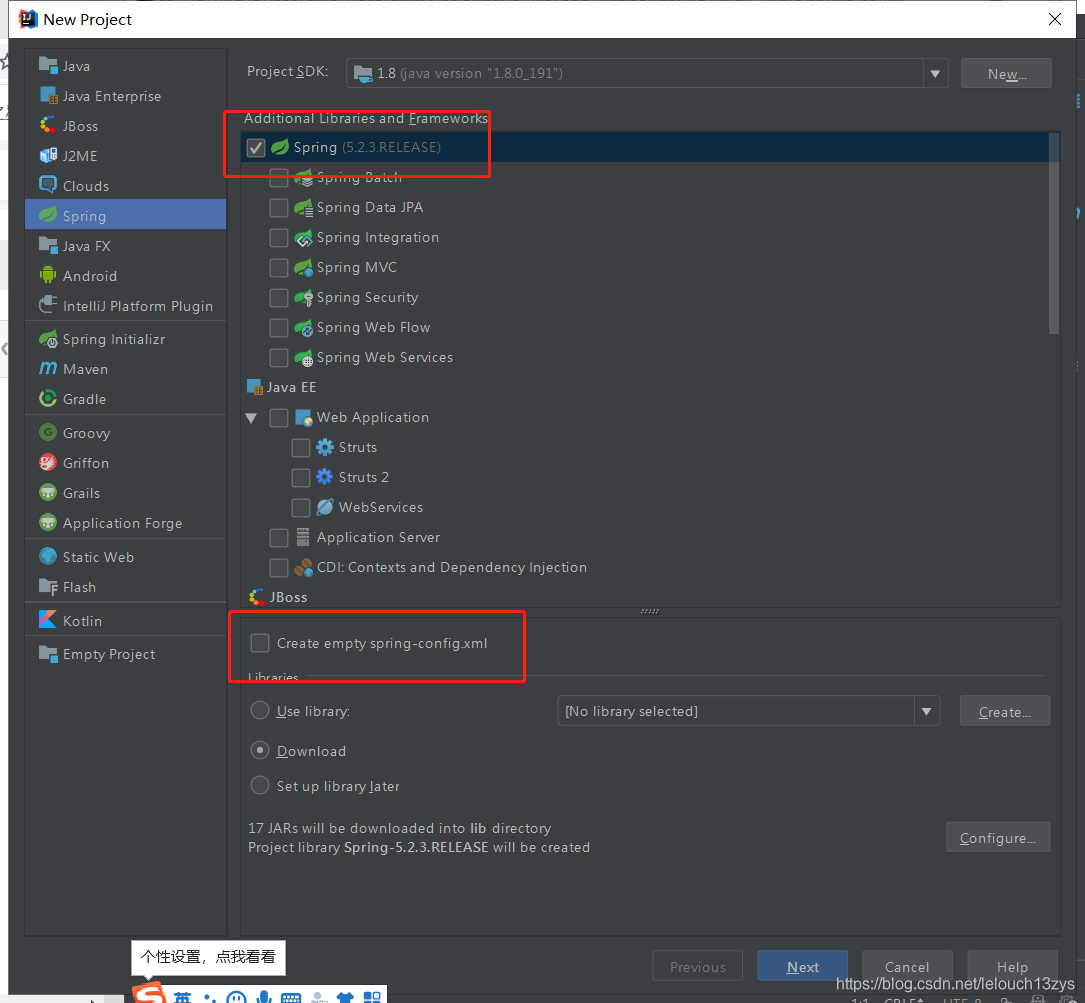
Task: Select the Maven project type icon
Action: pyautogui.click(x=48, y=369)
